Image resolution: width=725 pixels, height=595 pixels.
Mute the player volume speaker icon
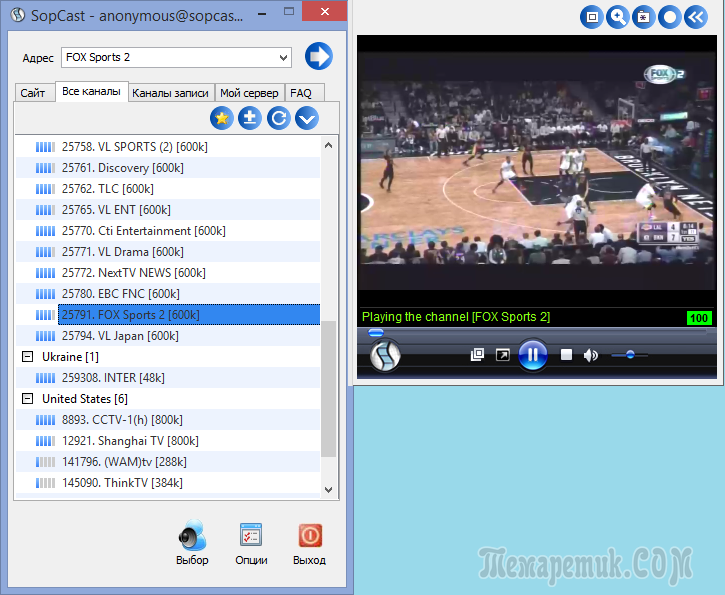pos(590,355)
